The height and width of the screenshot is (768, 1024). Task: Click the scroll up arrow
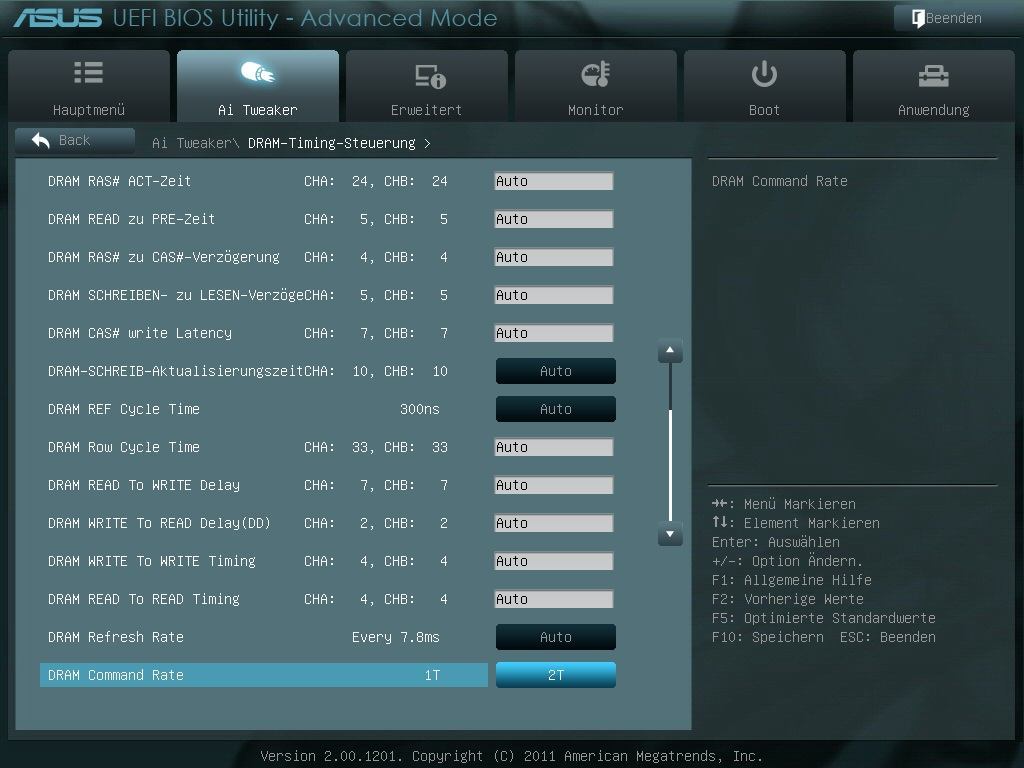tap(670, 351)
